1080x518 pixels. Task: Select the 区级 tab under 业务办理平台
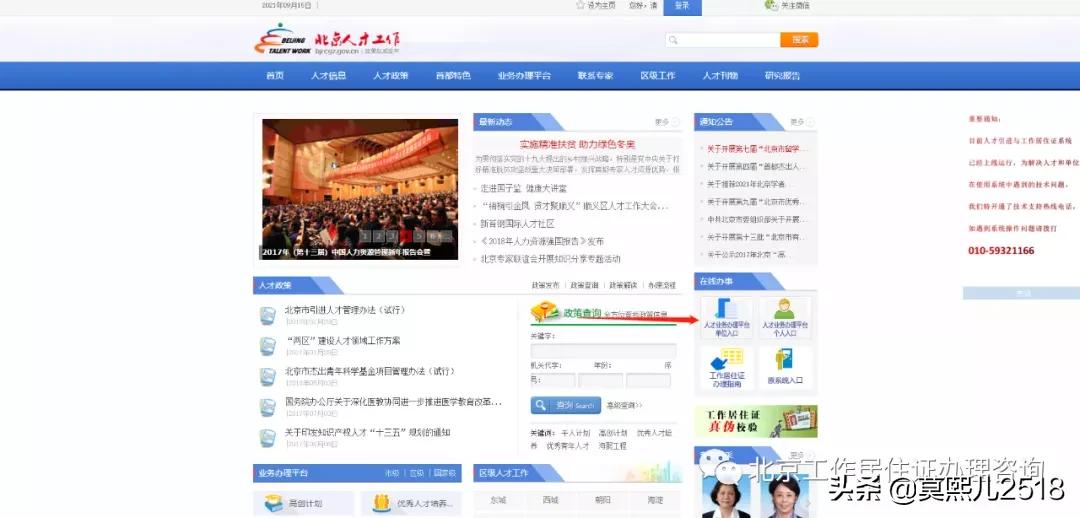pyautogui.click(x=417, y=473)
